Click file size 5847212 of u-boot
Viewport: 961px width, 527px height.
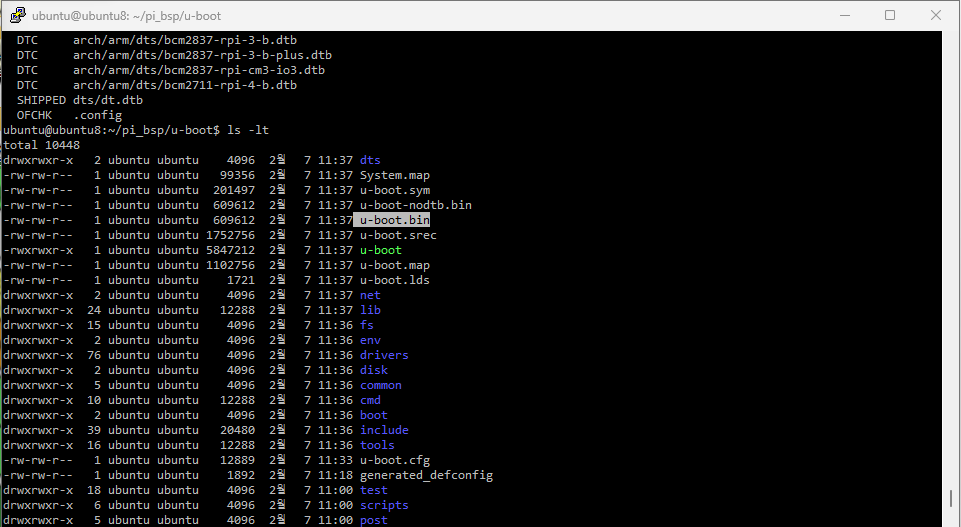(x=230, y=250)
